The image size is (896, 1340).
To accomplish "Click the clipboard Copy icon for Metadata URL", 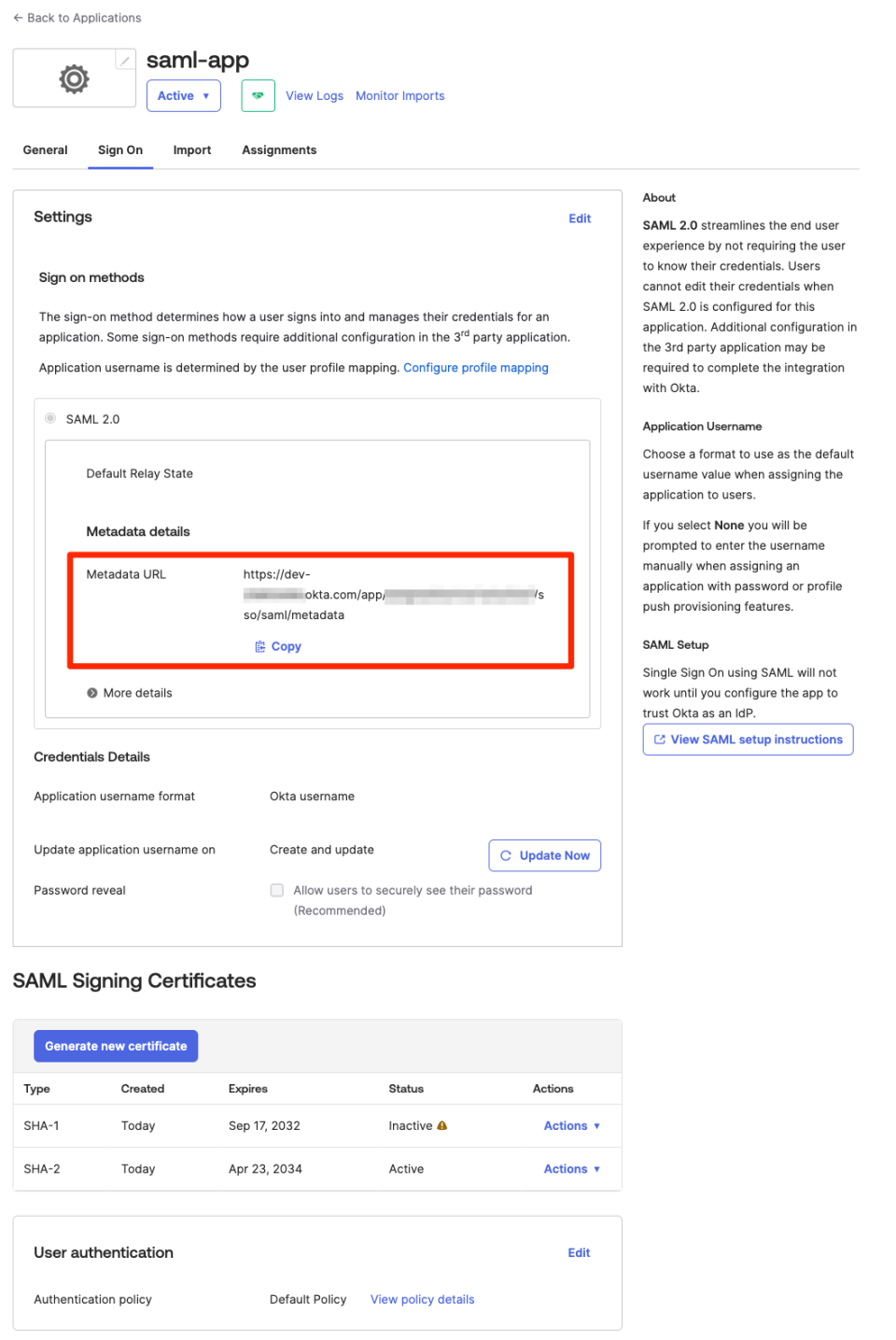I will pos(260,645).
